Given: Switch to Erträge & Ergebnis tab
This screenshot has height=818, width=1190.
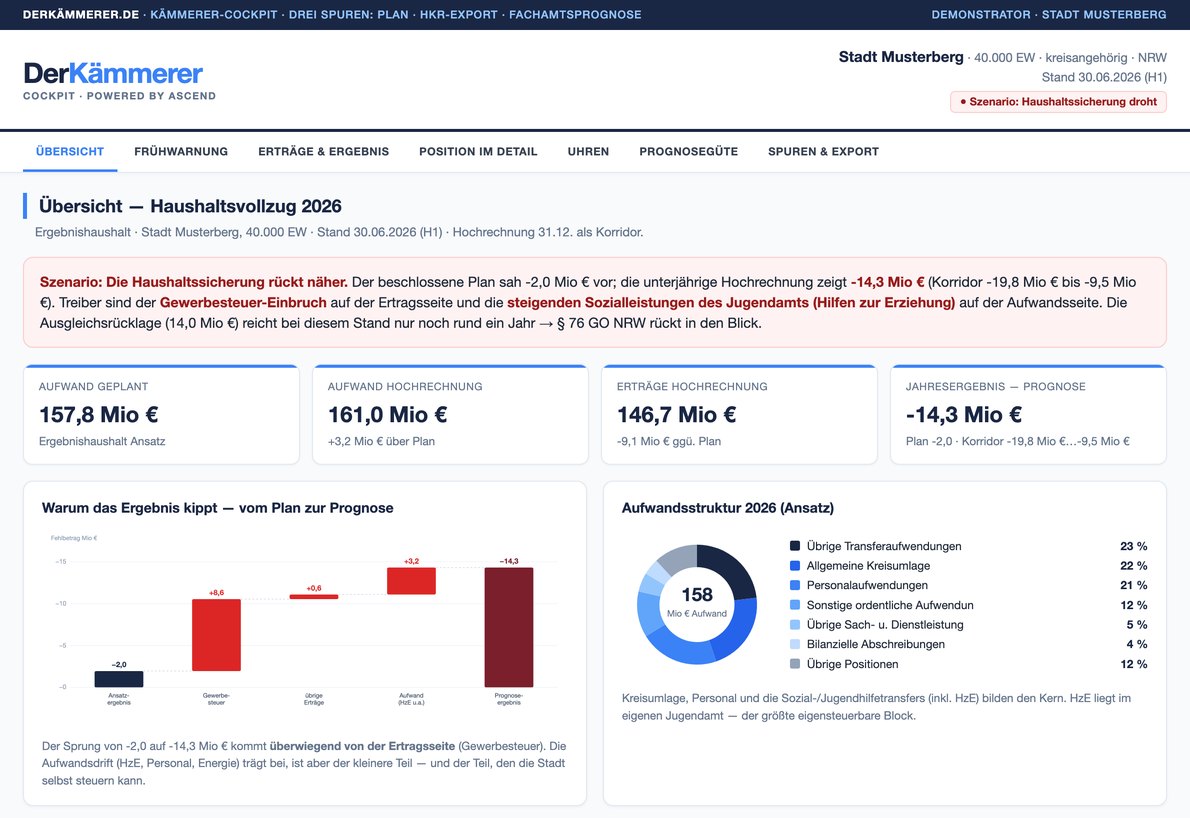Looking at the screenshot, I should [323, 152].
